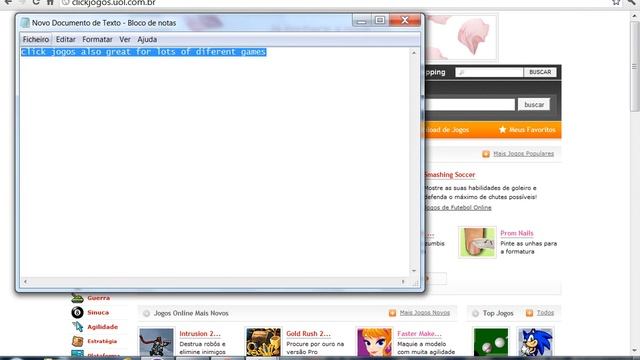The width and height of the screenshot is (640, 360).
Task: Click the lowercase buscar button
Action: (534, 104)
